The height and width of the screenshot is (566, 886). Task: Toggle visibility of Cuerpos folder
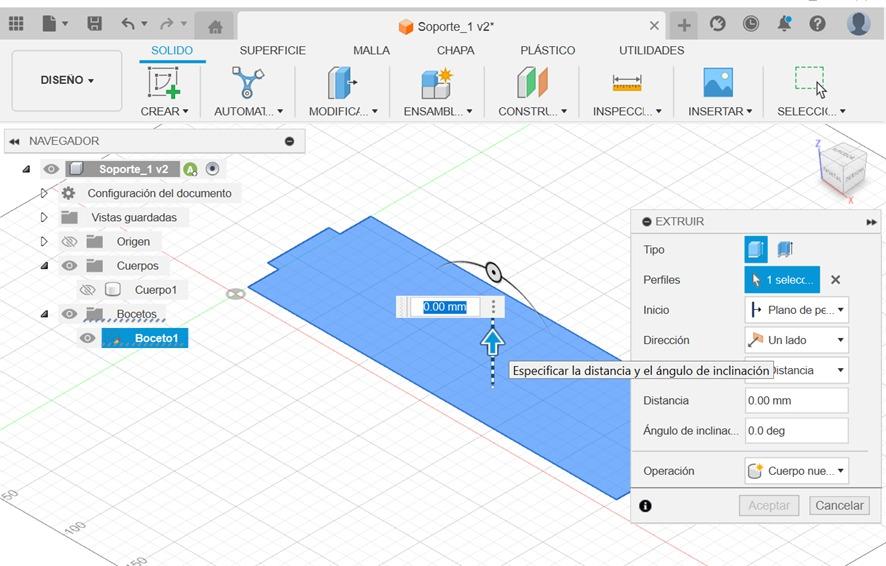coord(69,265)
